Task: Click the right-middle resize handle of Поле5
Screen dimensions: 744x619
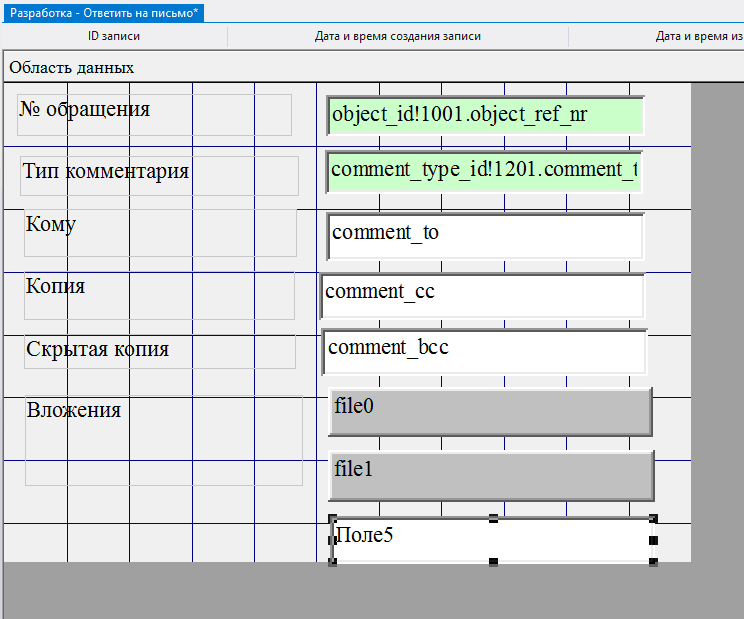Action: click(654, 540)
